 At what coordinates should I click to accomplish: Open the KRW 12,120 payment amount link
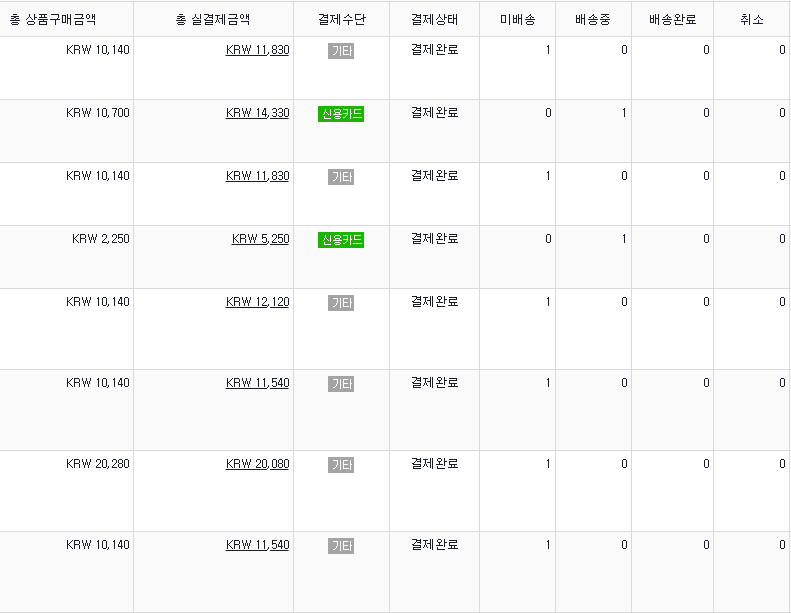click(x=257, y=302)
